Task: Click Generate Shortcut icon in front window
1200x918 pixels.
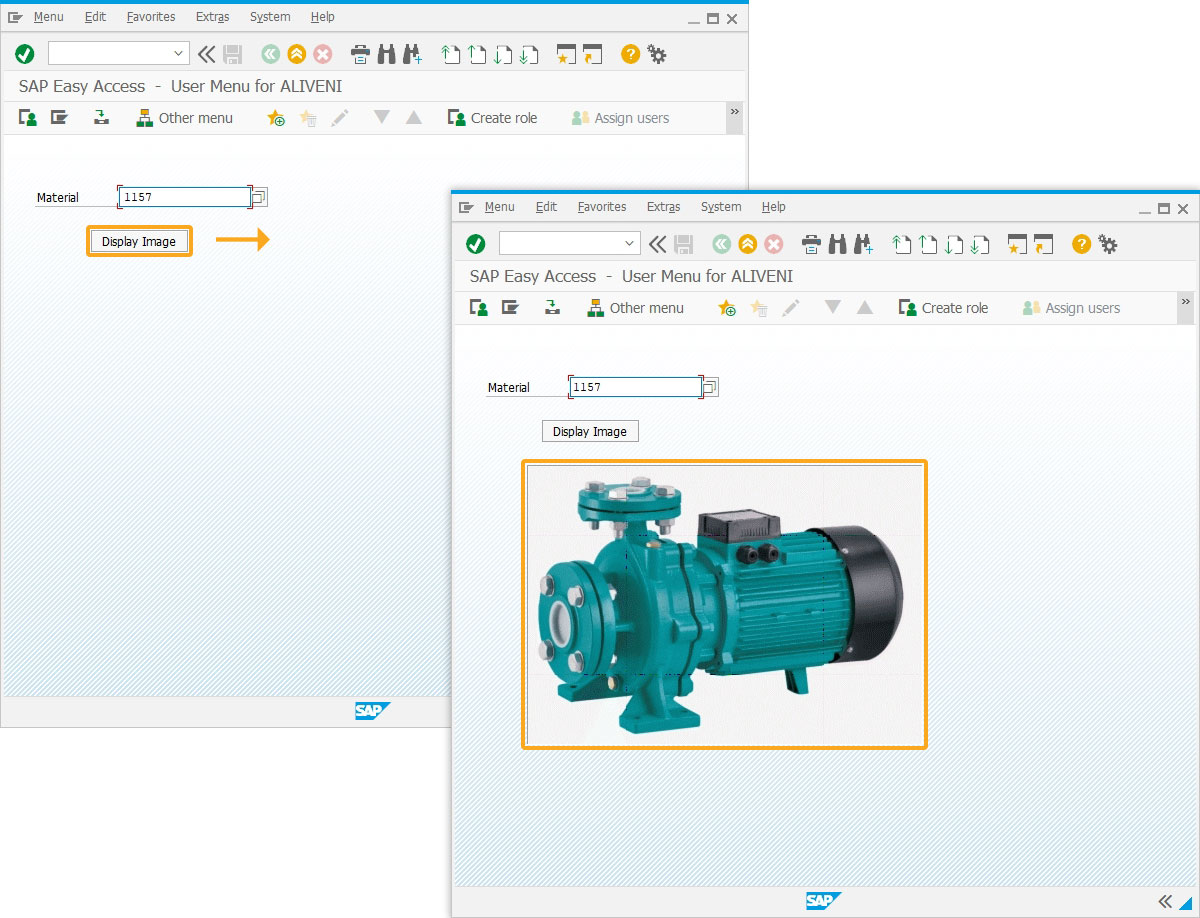Action: pyautogui.click(x=1044, y=244)
